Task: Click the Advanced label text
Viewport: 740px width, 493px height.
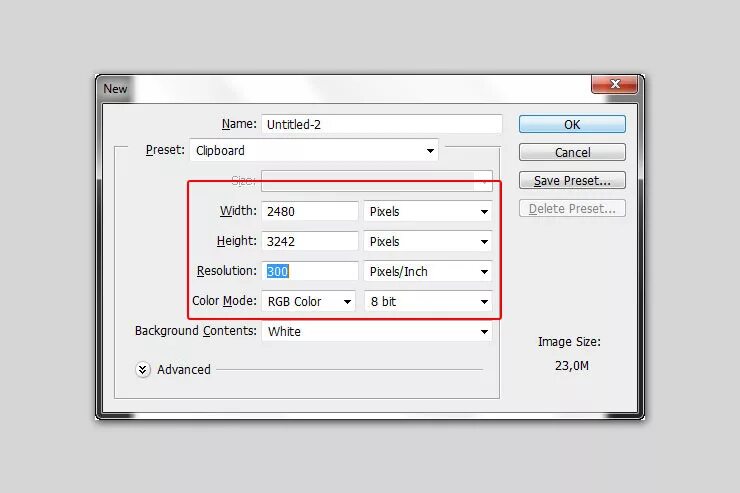Action: (184, 369)
